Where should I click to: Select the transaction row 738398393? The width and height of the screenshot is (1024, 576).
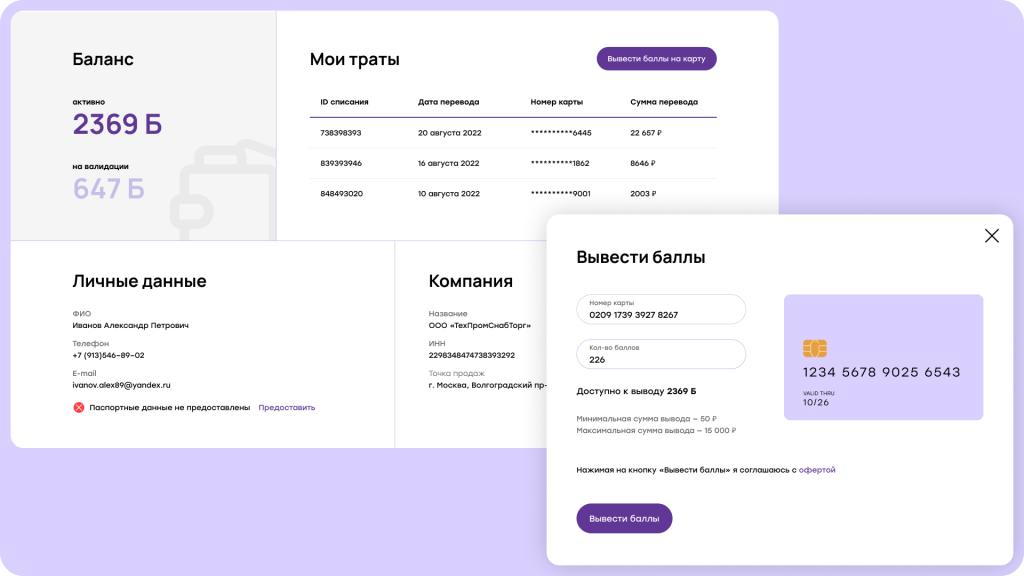[x=512, y=133]
